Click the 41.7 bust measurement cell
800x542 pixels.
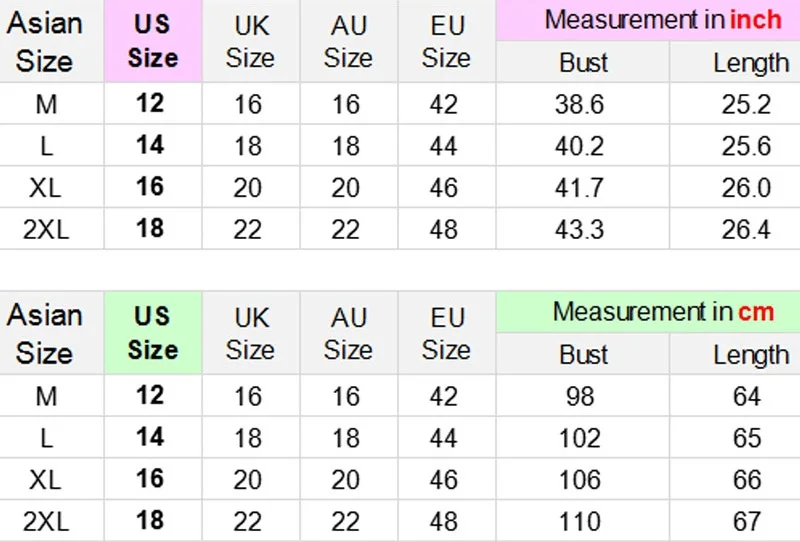point(580,187)
